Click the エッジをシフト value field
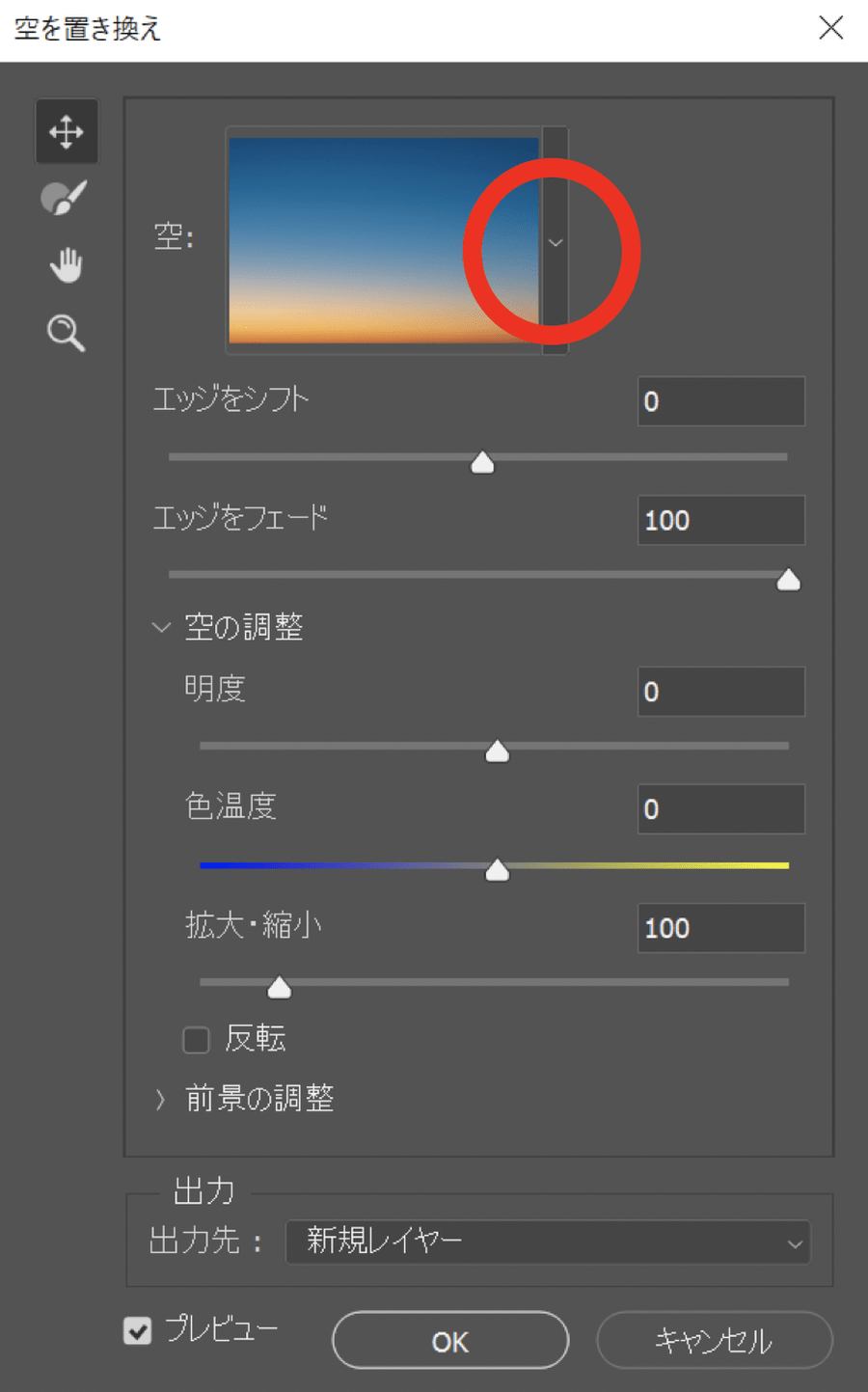This screenshot has height=1392, width=868. (x=720, y=401)
